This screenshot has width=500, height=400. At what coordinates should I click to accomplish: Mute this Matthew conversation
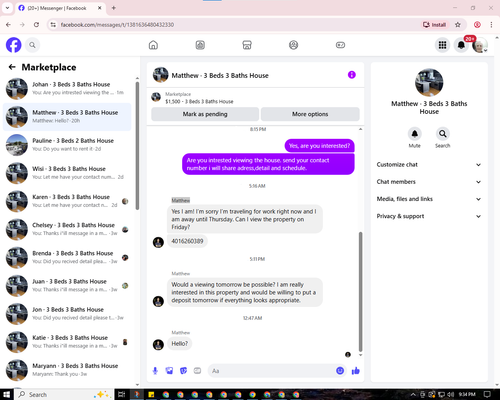click(415, 134)
